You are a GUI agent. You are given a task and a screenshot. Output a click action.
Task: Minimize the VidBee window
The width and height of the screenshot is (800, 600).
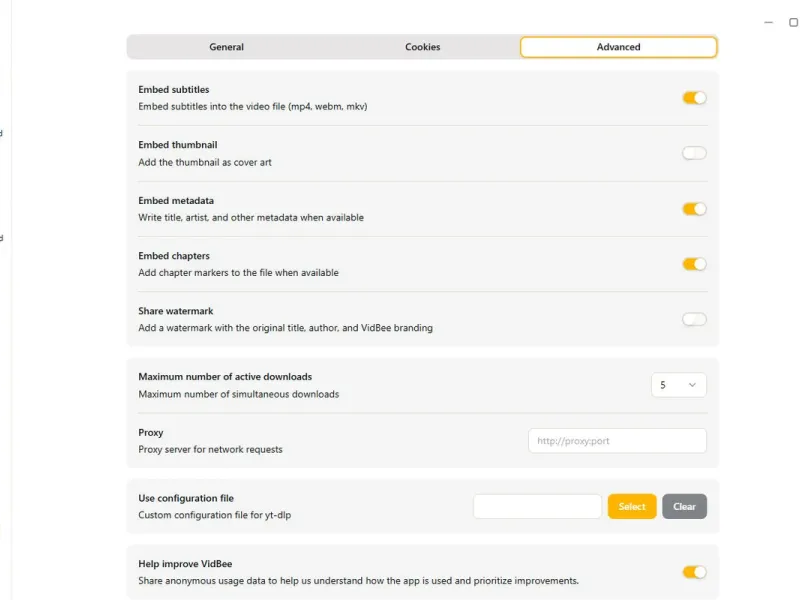768,22
